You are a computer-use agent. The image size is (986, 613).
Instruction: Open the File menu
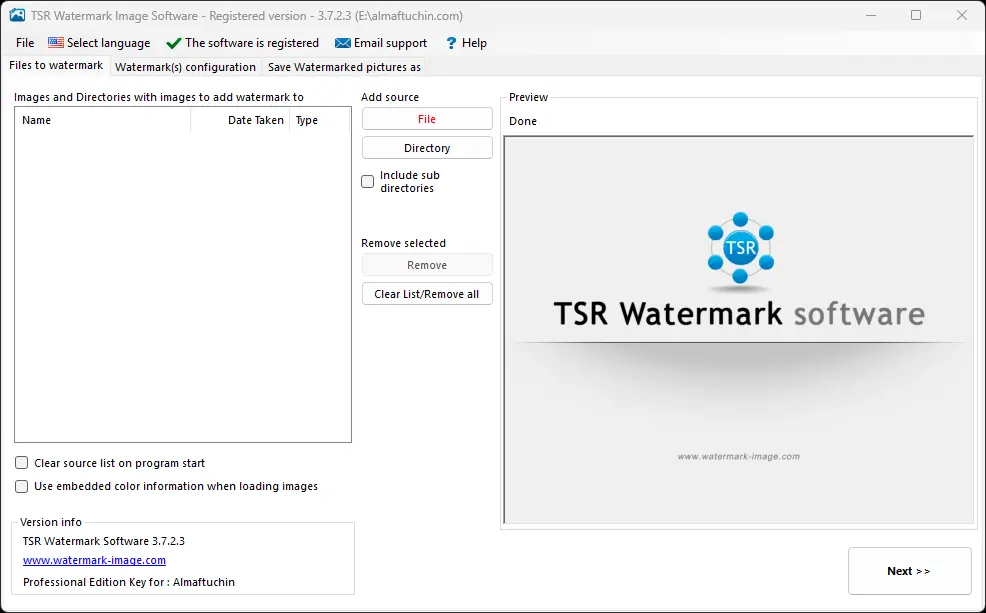point(25,43)
